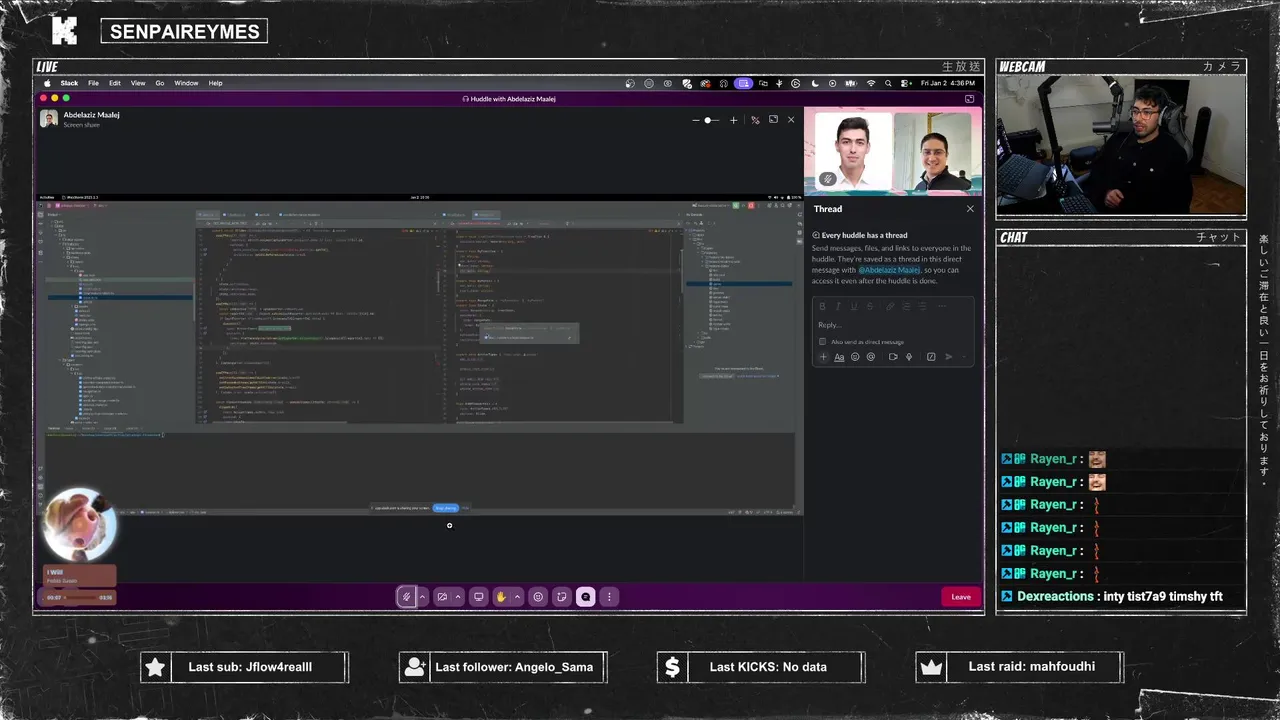Click the @ mention icon in composer
1280x720 pixels.
click(x=871, y=357)
